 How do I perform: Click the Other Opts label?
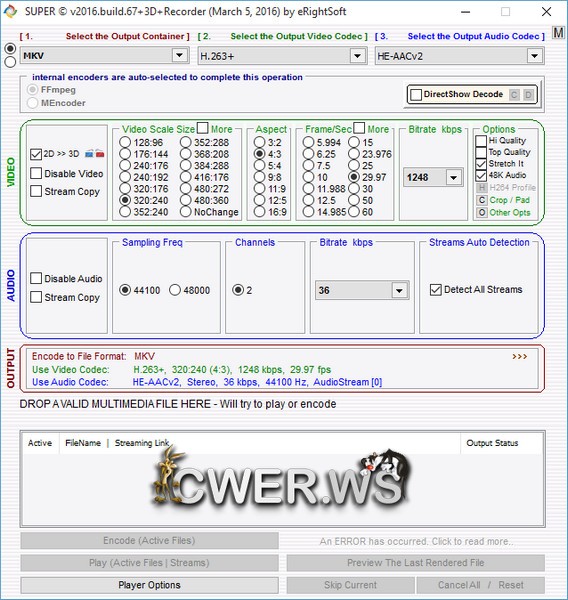pyautogui.click(x=510, y=212)
